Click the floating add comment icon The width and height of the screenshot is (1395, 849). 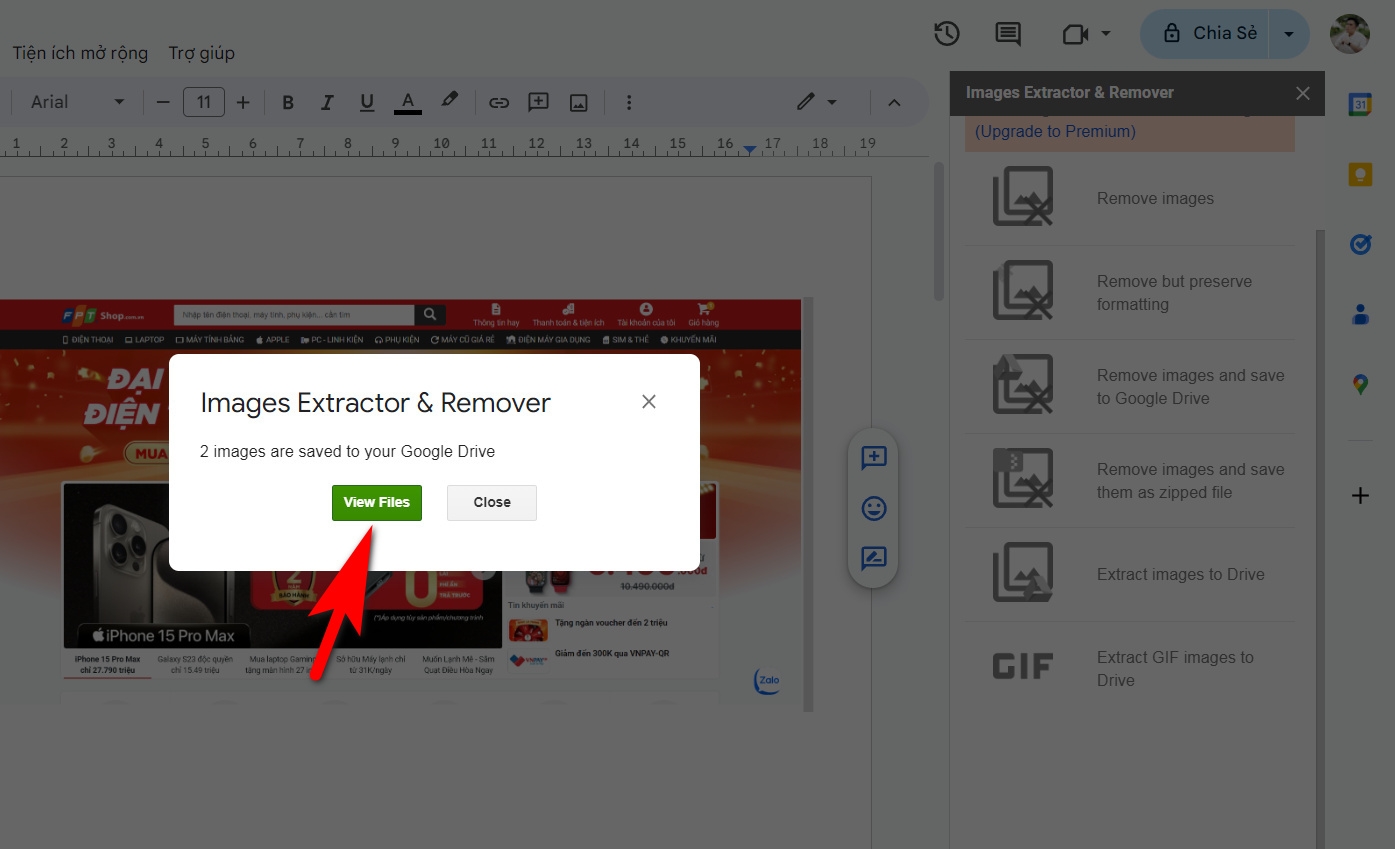873,458
